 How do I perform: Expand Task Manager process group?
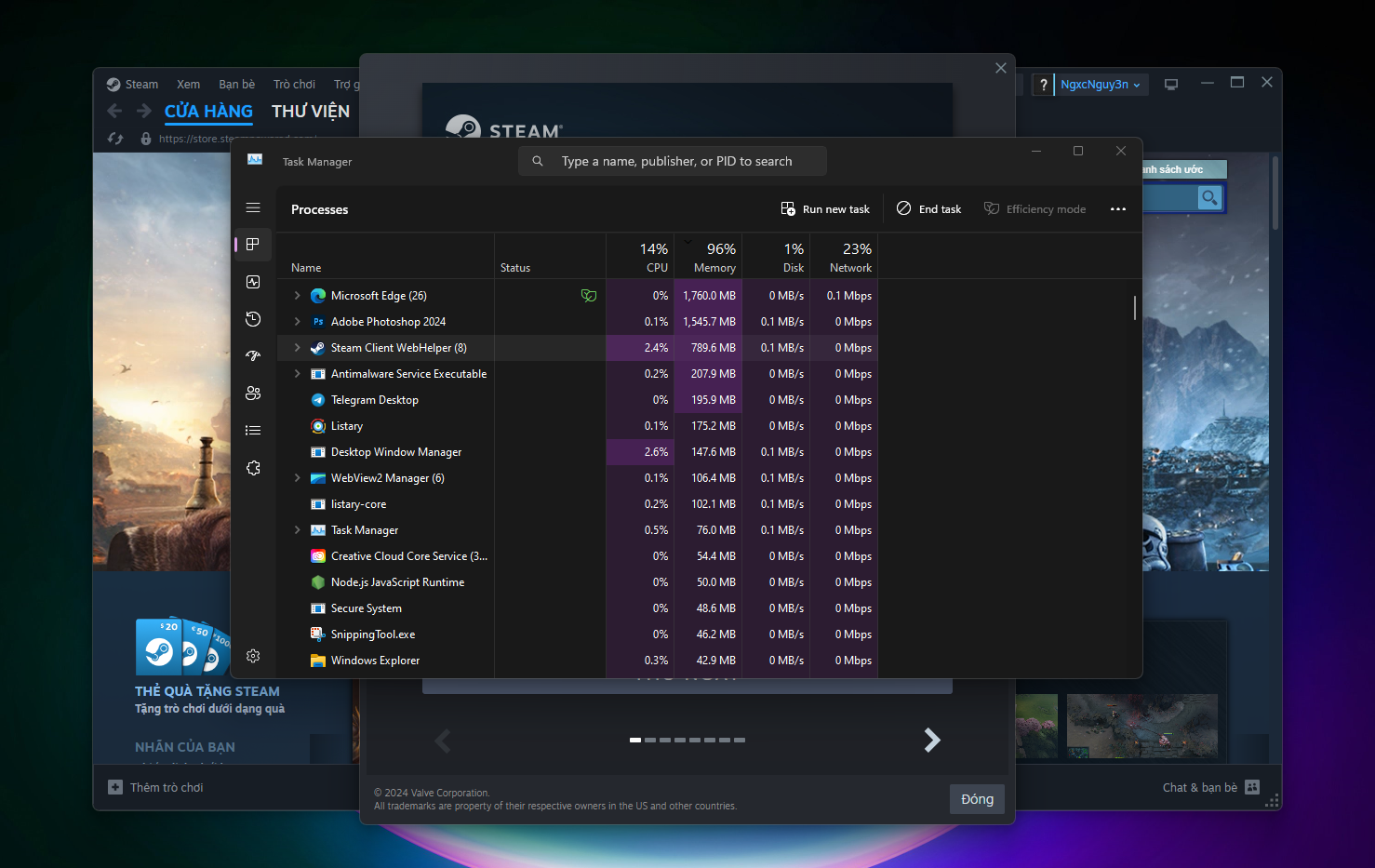[297, 530]
